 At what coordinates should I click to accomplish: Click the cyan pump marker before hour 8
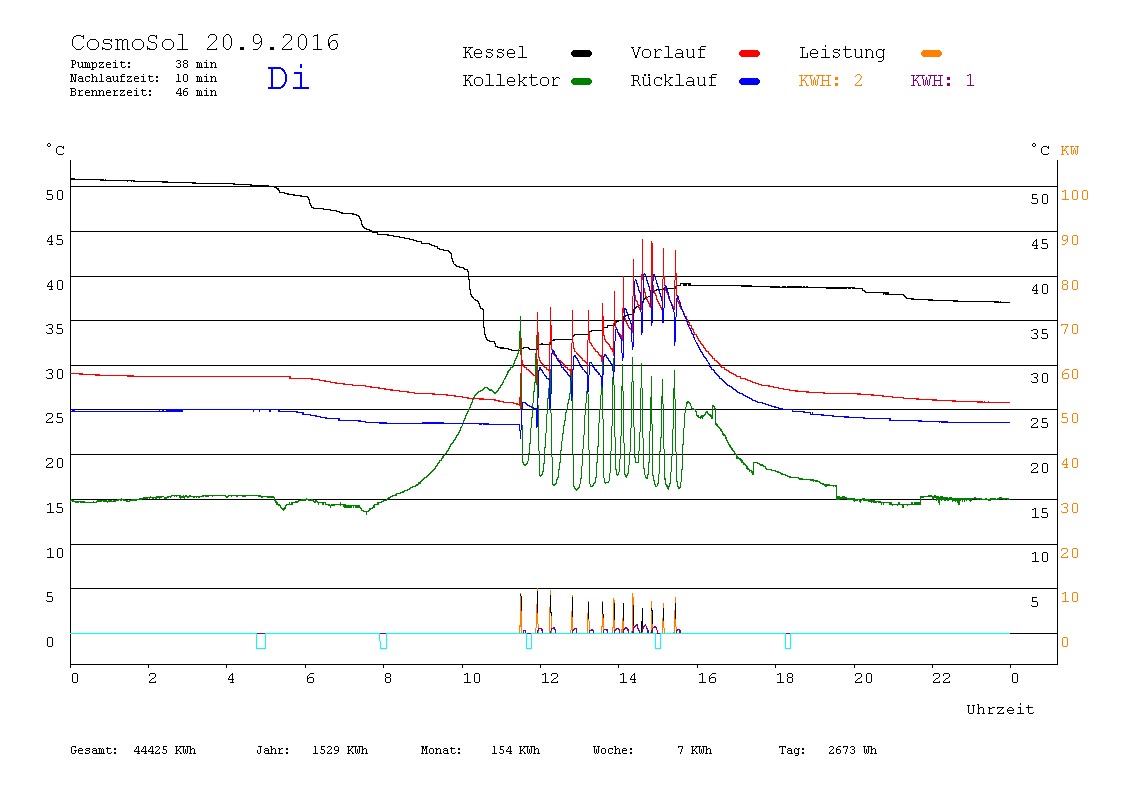pos(383,641)
